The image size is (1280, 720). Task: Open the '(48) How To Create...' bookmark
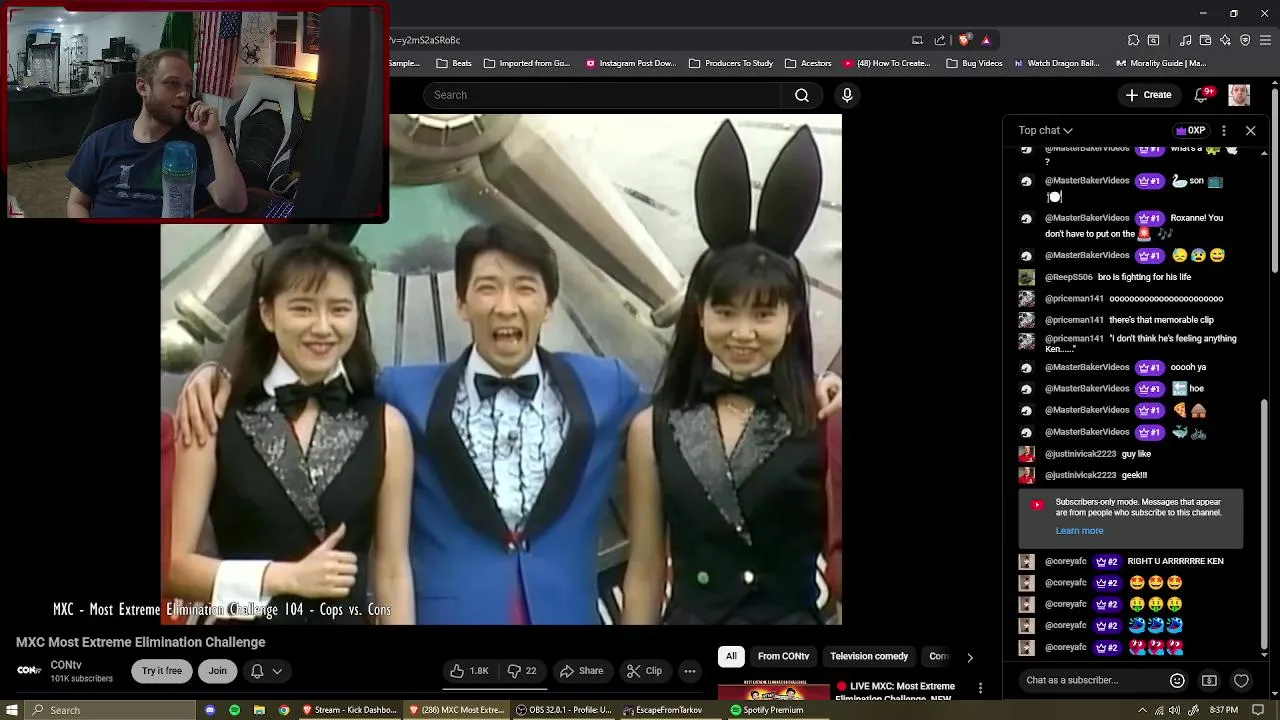(886, 63)
